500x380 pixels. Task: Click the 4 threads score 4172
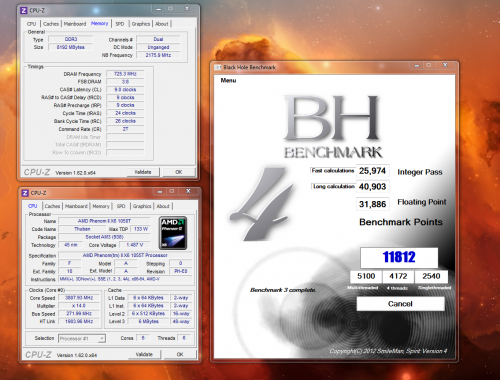pyautogui.click(x=398, y=276)
